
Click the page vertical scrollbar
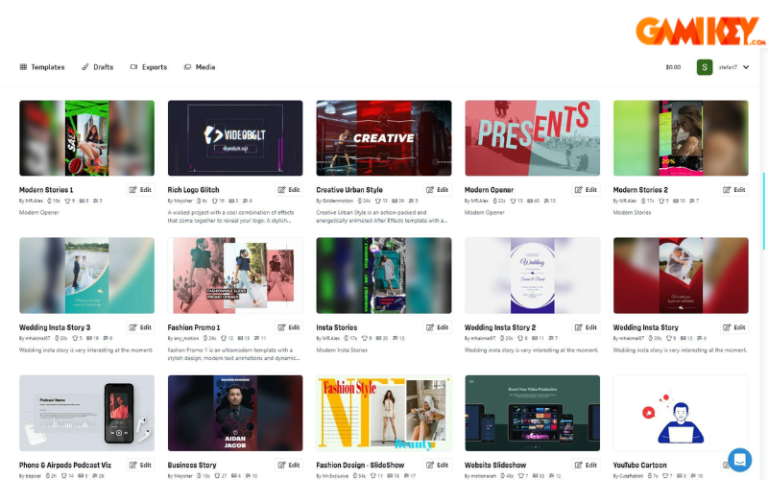point(764,200)
